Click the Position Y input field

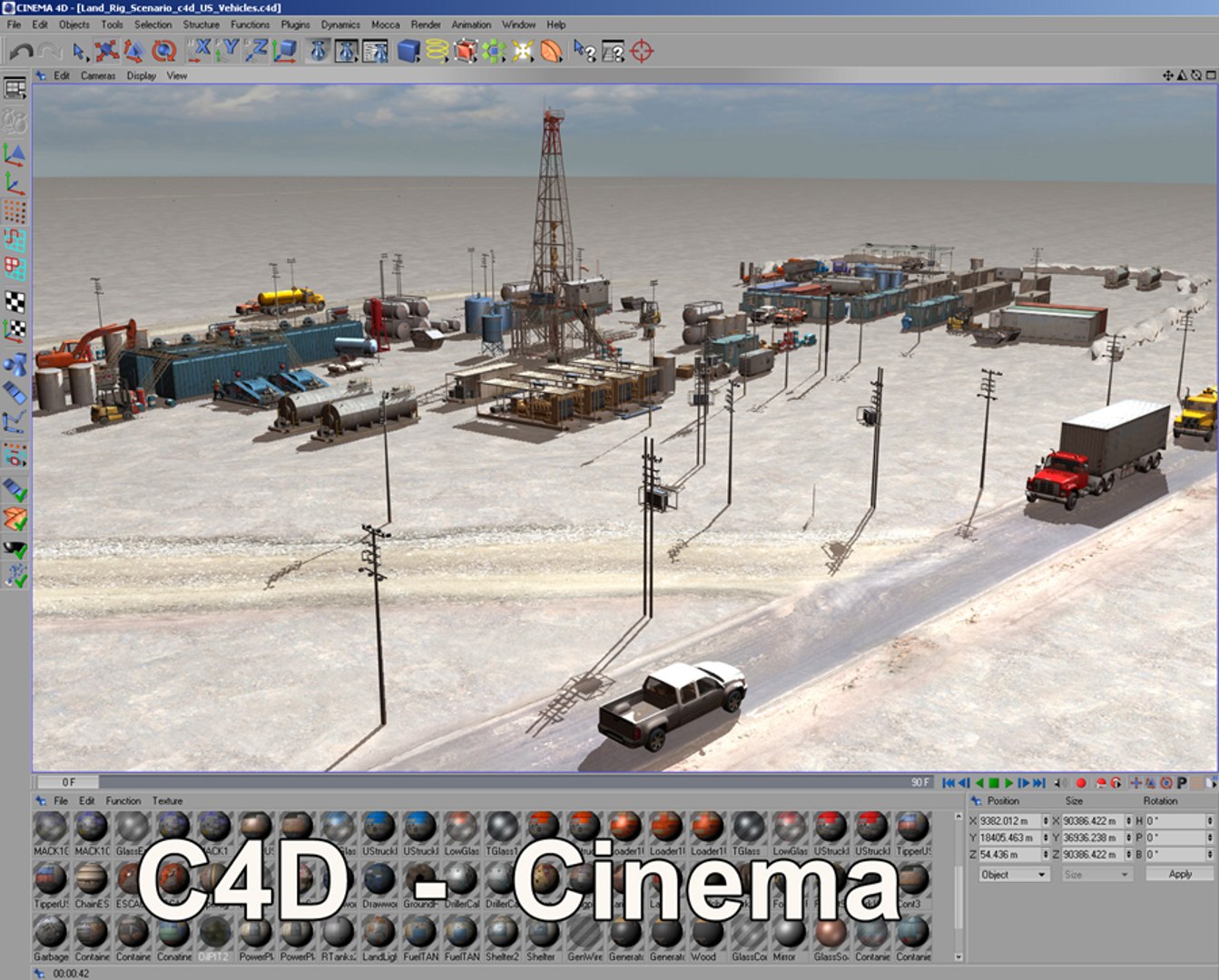[x=1008, y=838]
